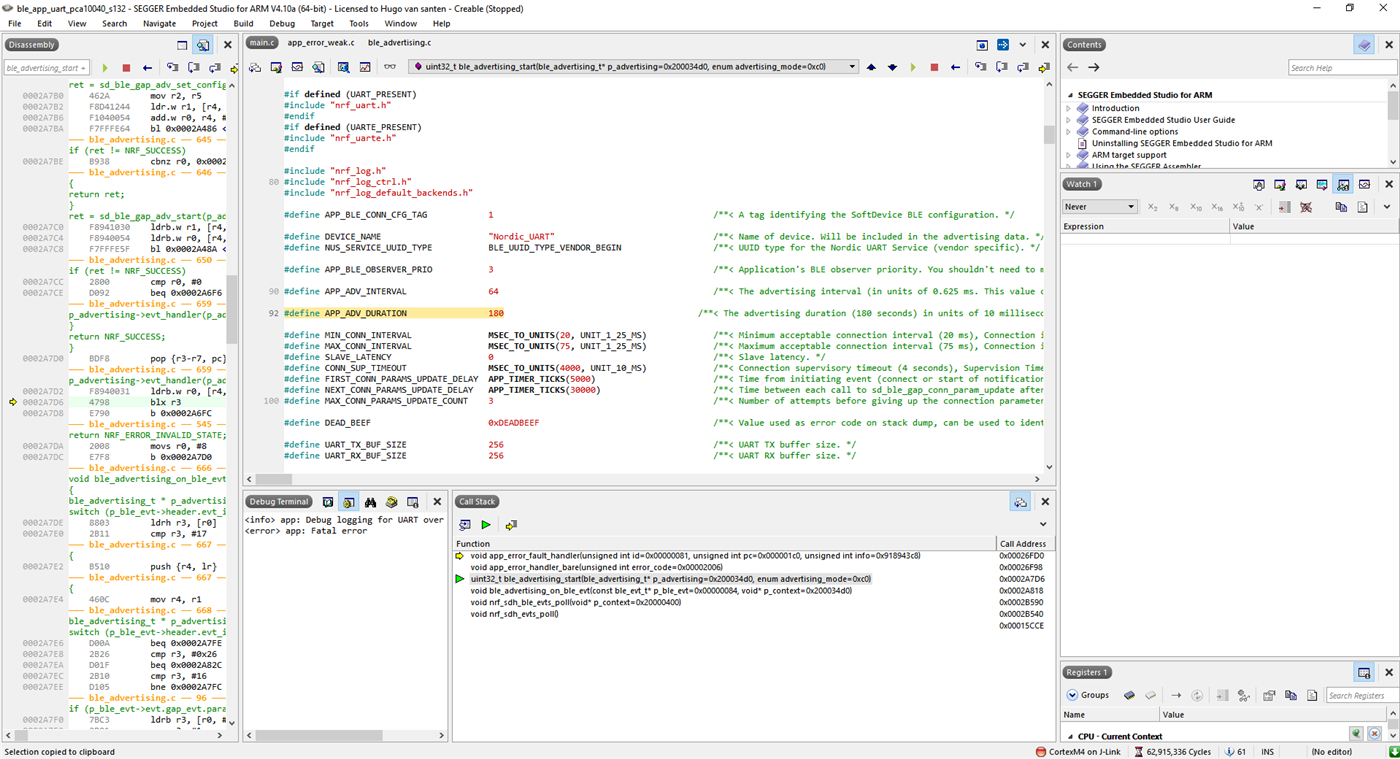
Task: Click the Search Help input field
Action: point(1340,68)
